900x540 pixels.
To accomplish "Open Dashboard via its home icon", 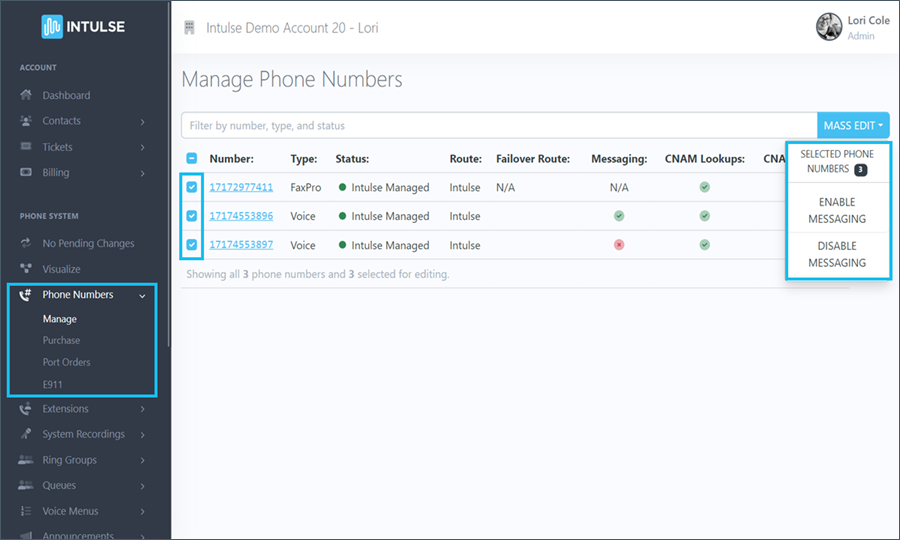I will [x=27, y=95].
